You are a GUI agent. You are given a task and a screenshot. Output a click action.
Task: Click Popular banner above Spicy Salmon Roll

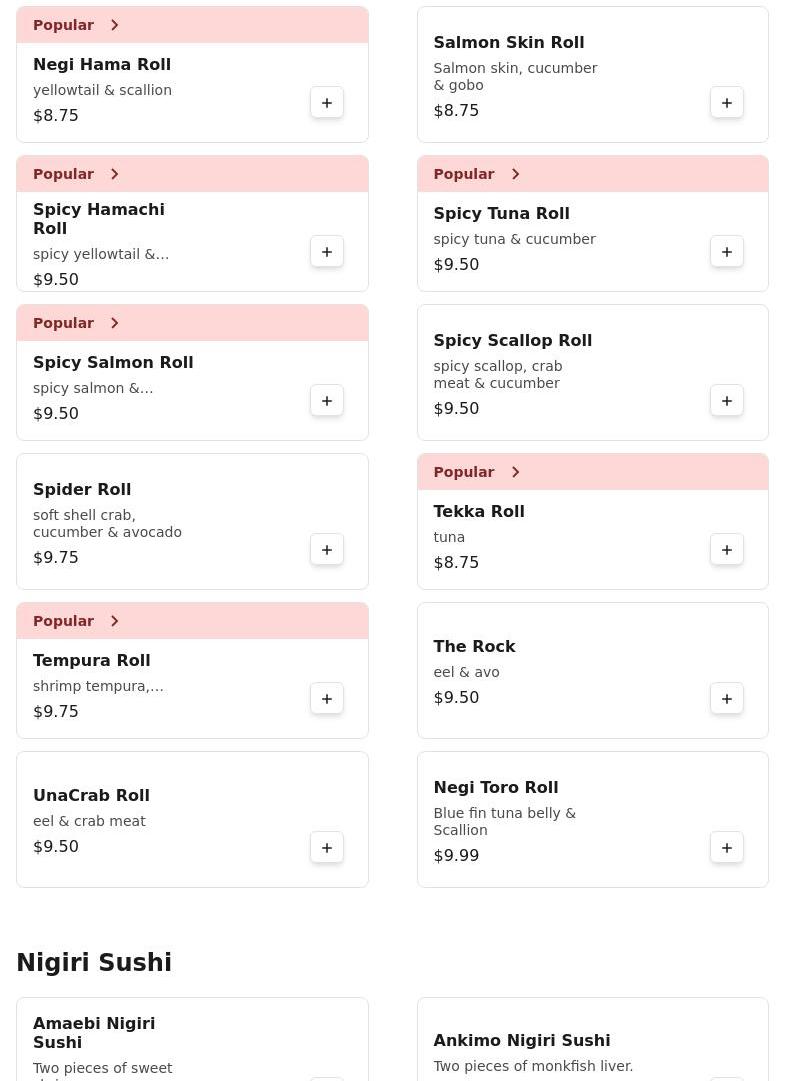tap(192, 323)
